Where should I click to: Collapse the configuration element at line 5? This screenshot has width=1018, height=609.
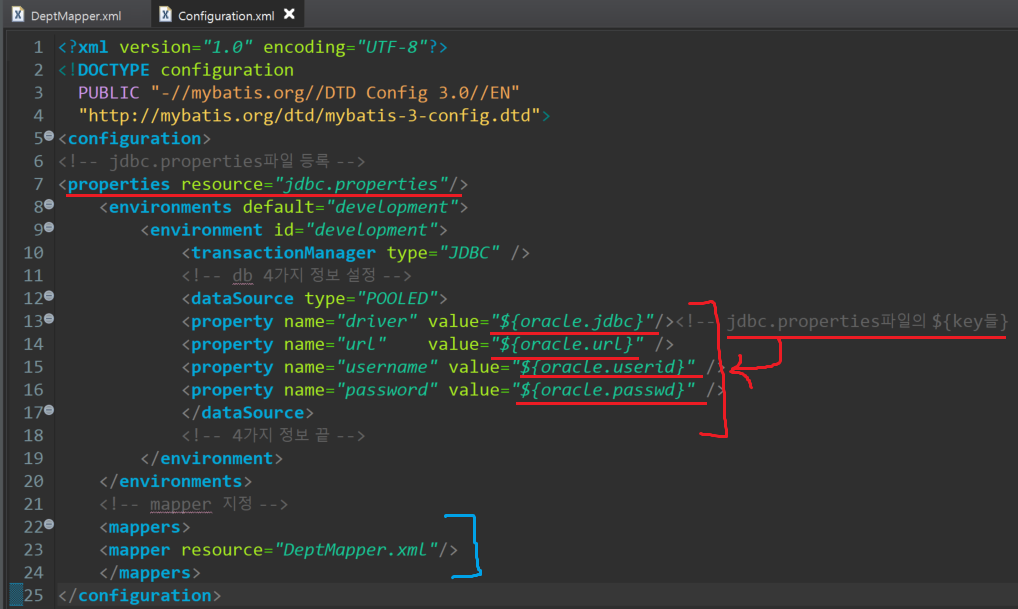(x=49, y=136)
